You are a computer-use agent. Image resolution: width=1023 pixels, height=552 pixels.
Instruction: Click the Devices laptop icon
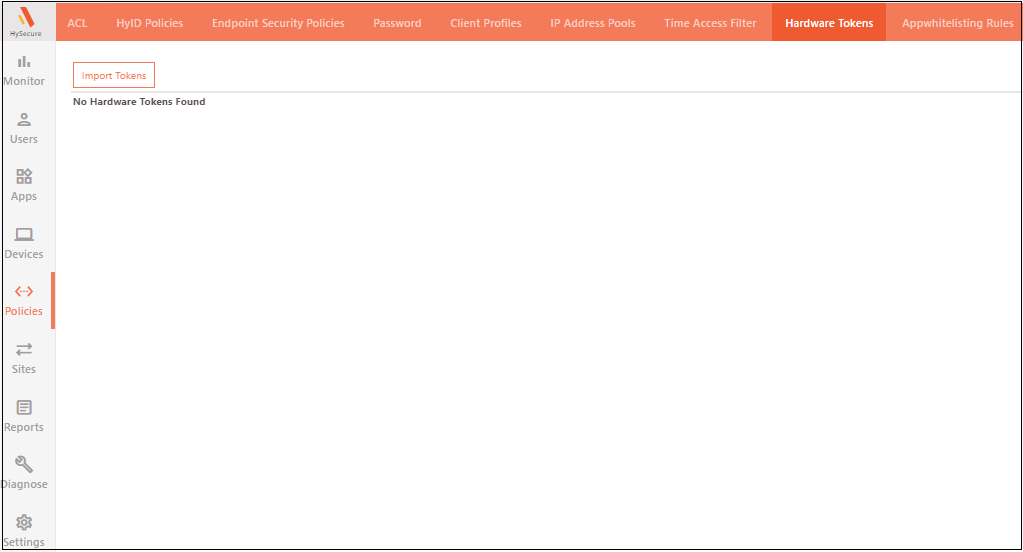point(24,235)
